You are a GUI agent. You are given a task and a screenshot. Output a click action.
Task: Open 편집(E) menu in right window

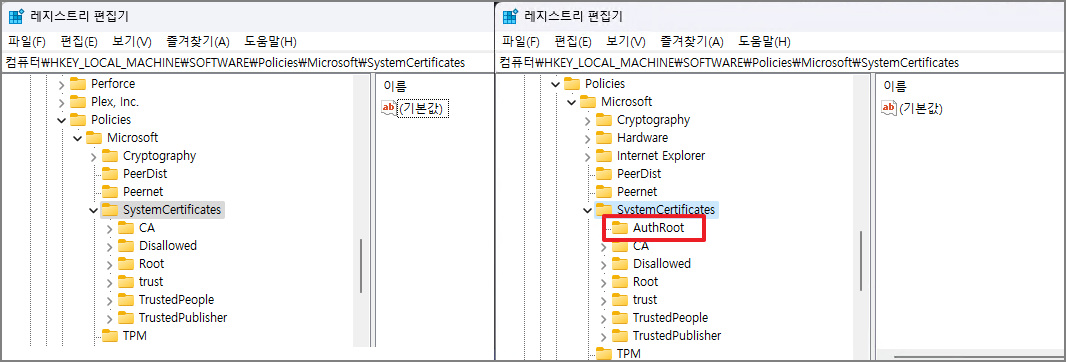click(573, 42)
